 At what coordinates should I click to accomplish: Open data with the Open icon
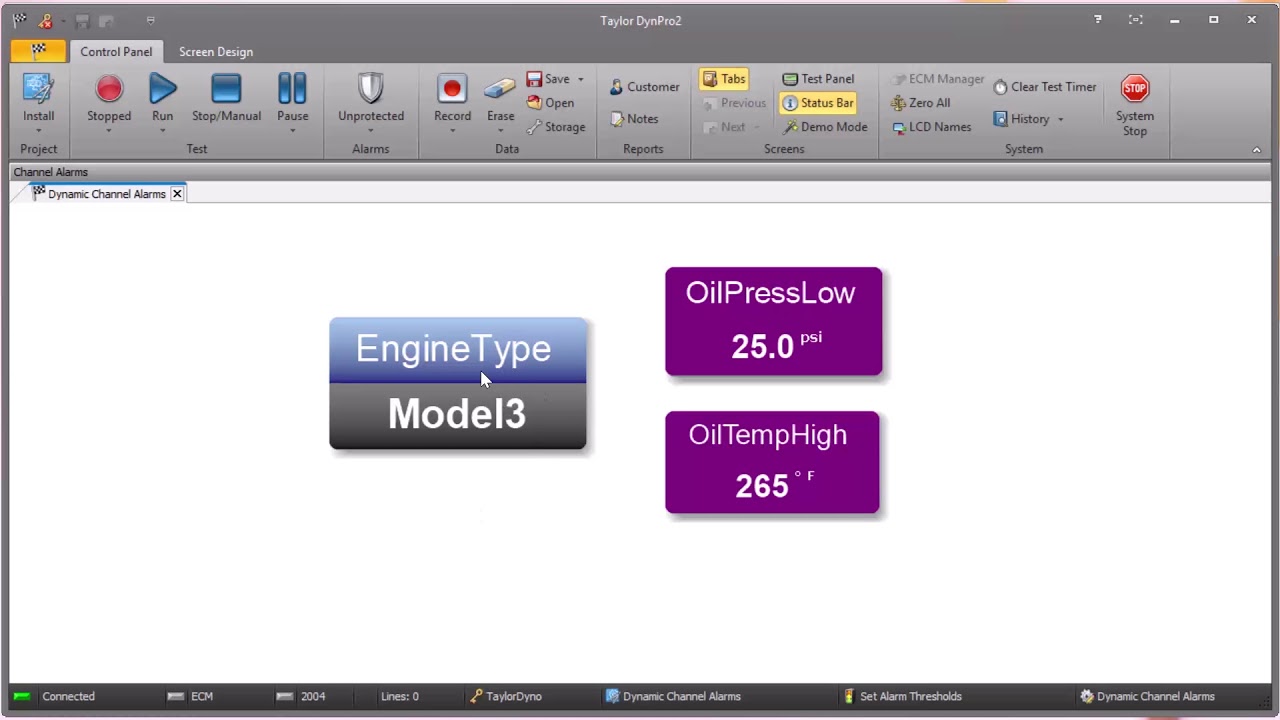(x=534, y=103)
